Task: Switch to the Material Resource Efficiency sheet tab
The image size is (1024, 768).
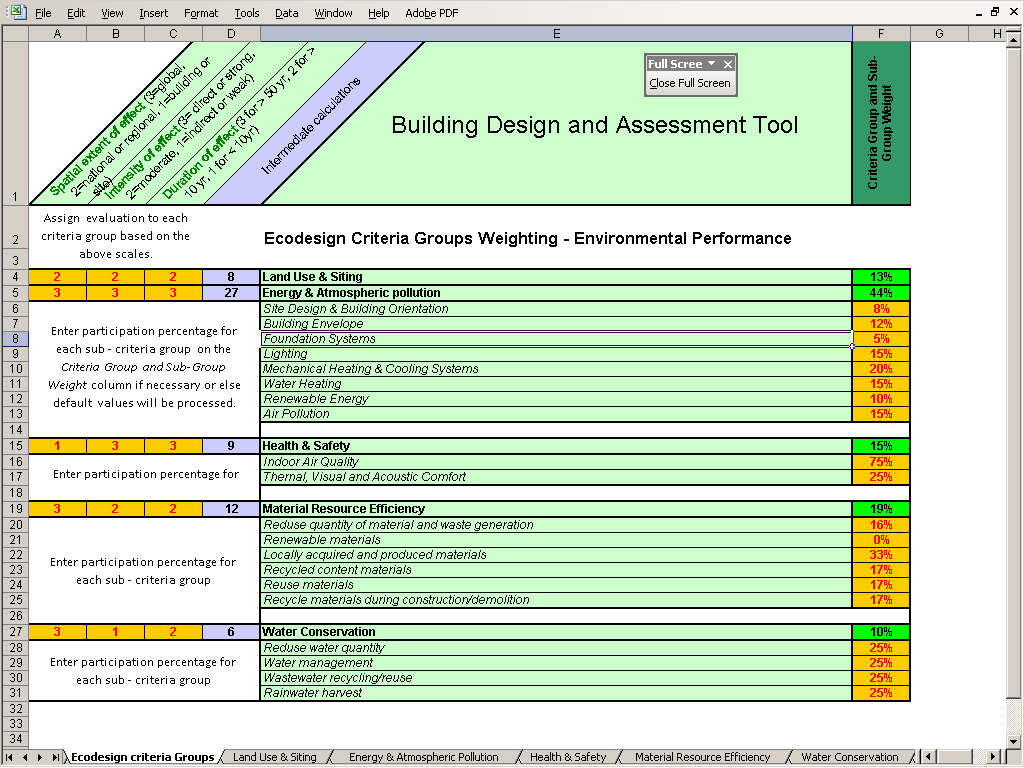Action: (702, 757)
